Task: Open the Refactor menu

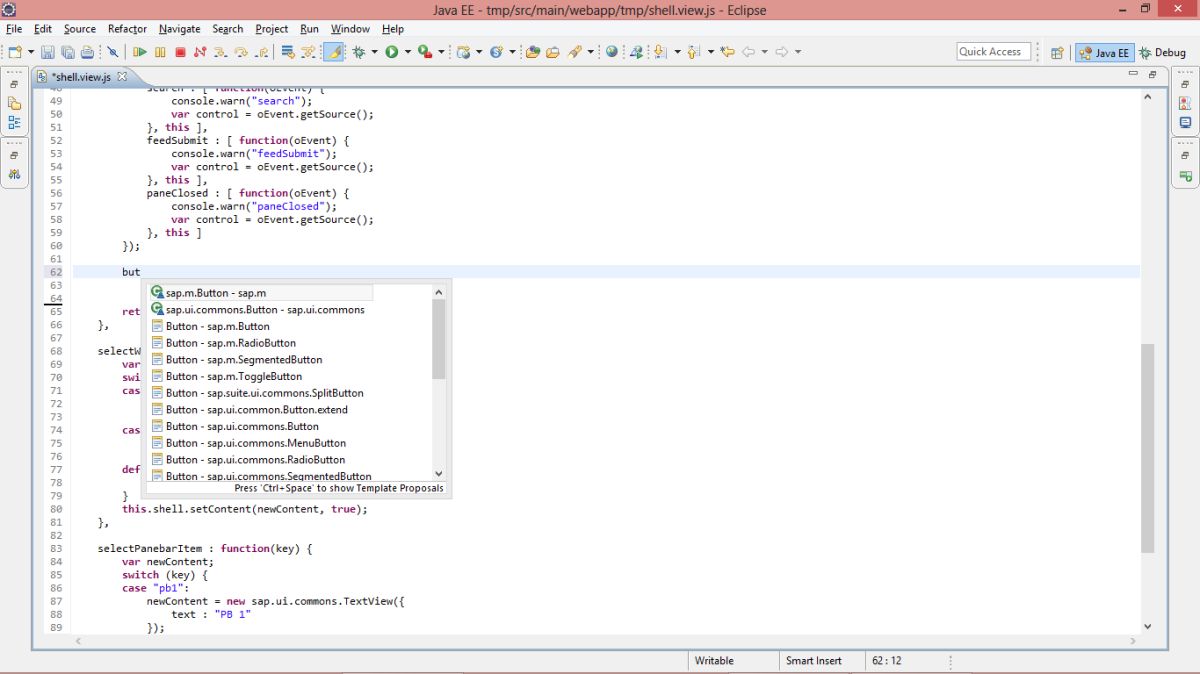Action: coord(127,29)
